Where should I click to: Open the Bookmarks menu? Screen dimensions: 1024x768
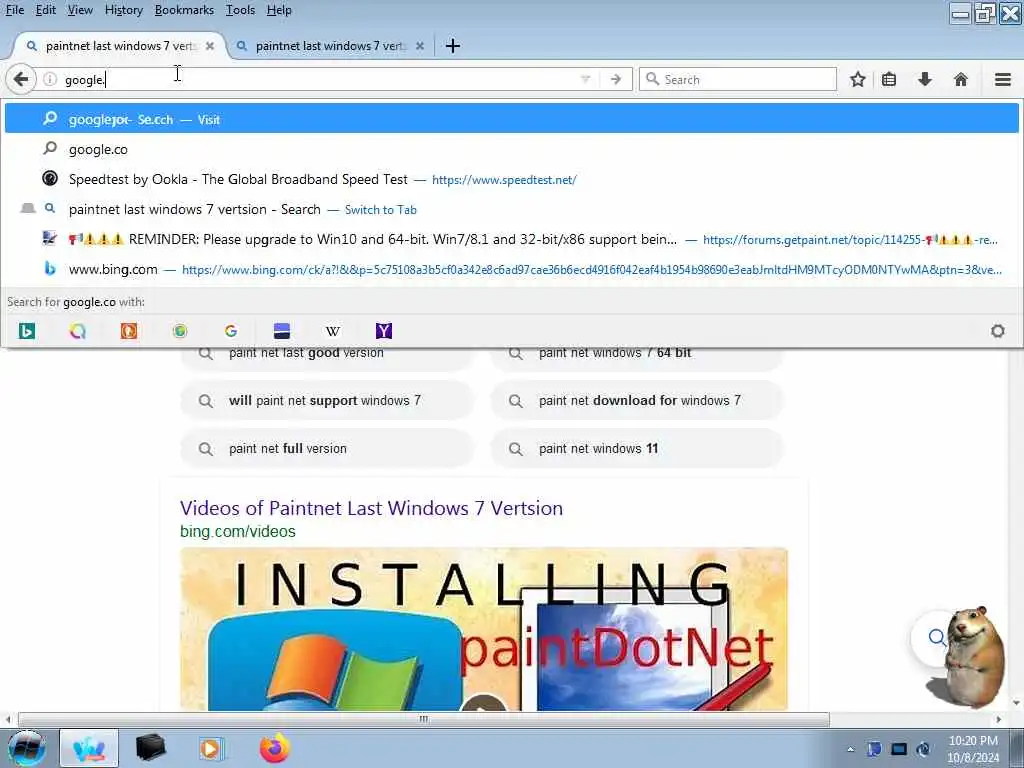pos(184,10)
